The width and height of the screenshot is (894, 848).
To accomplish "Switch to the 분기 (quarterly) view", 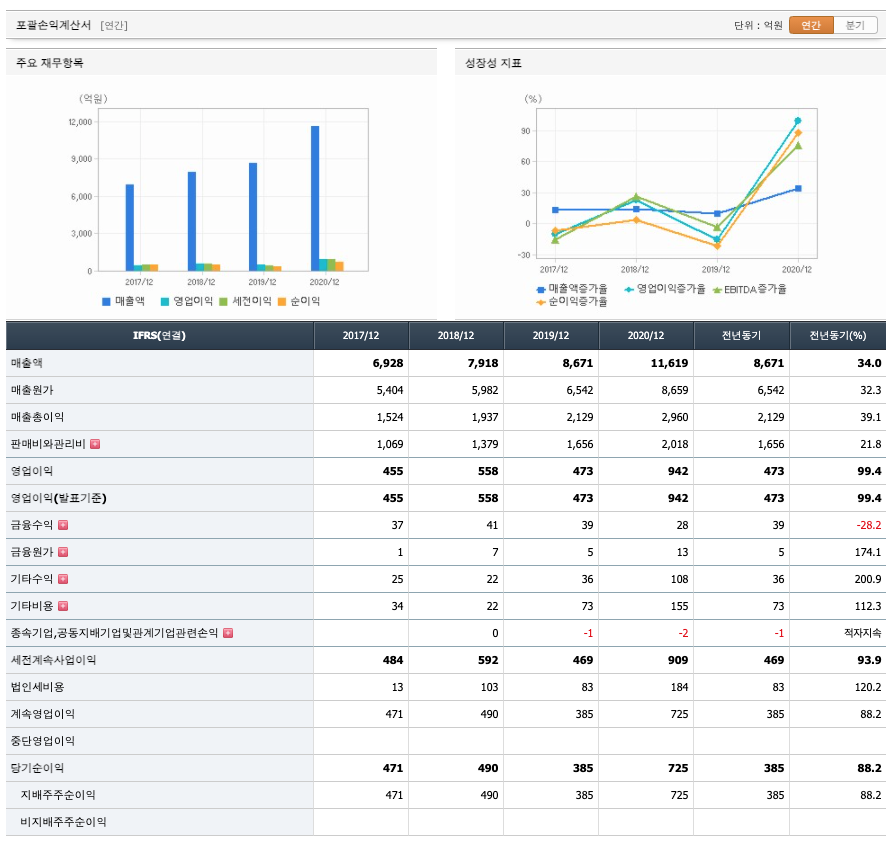I will coord(855,25).
